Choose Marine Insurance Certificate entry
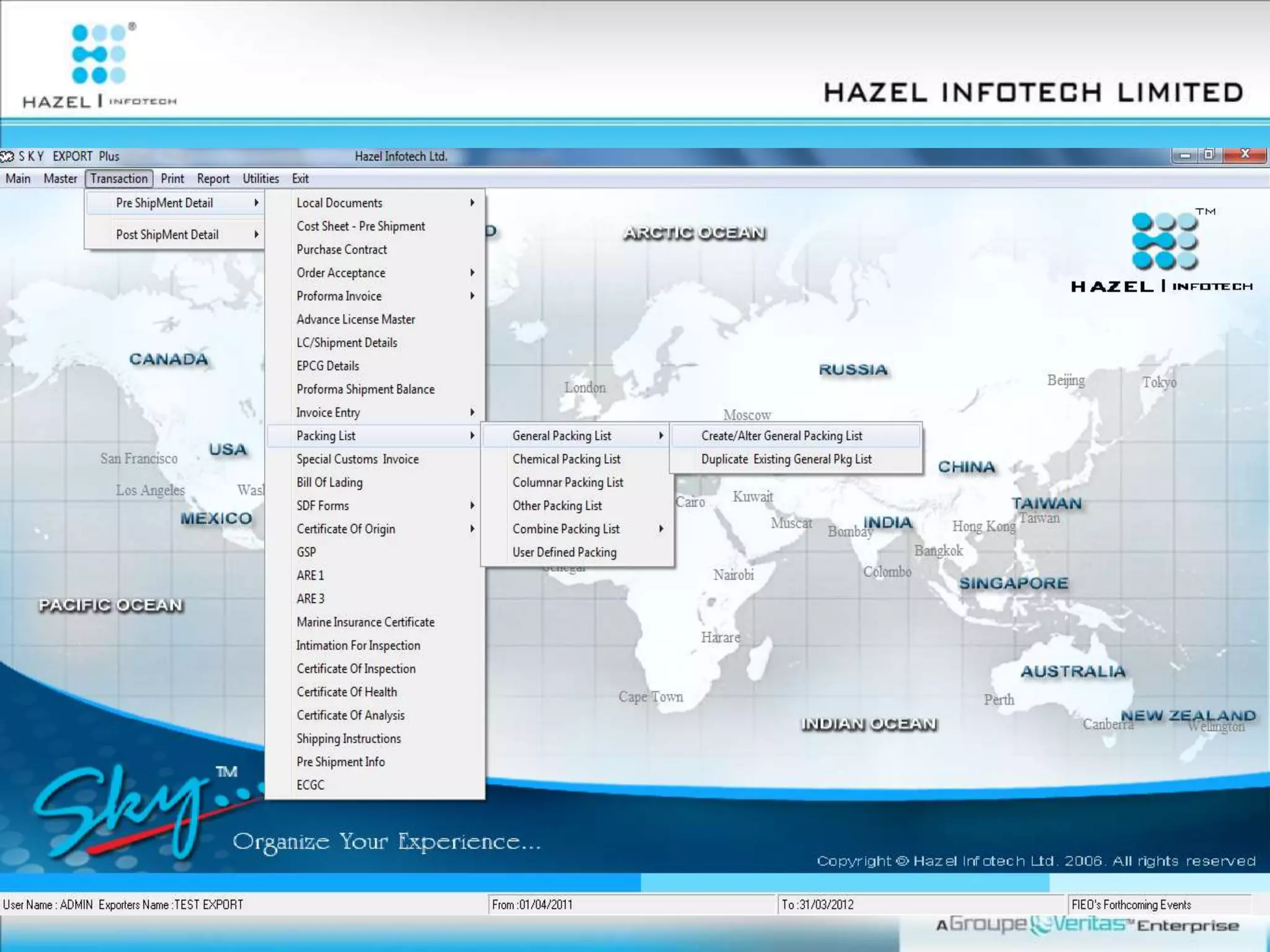The width and height of the screenshot is (1270, 952). click(365, 622)
